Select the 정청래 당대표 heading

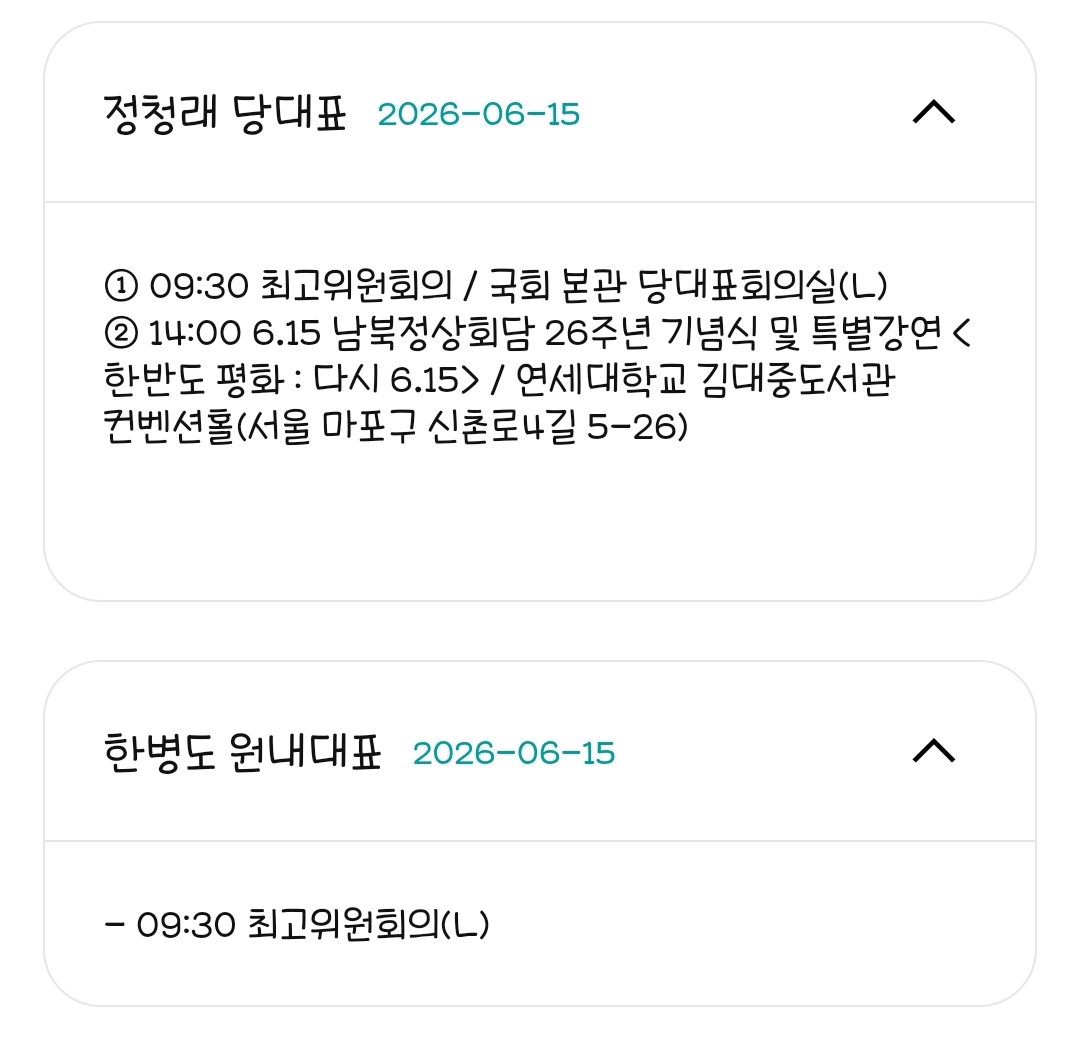[225, 113]
